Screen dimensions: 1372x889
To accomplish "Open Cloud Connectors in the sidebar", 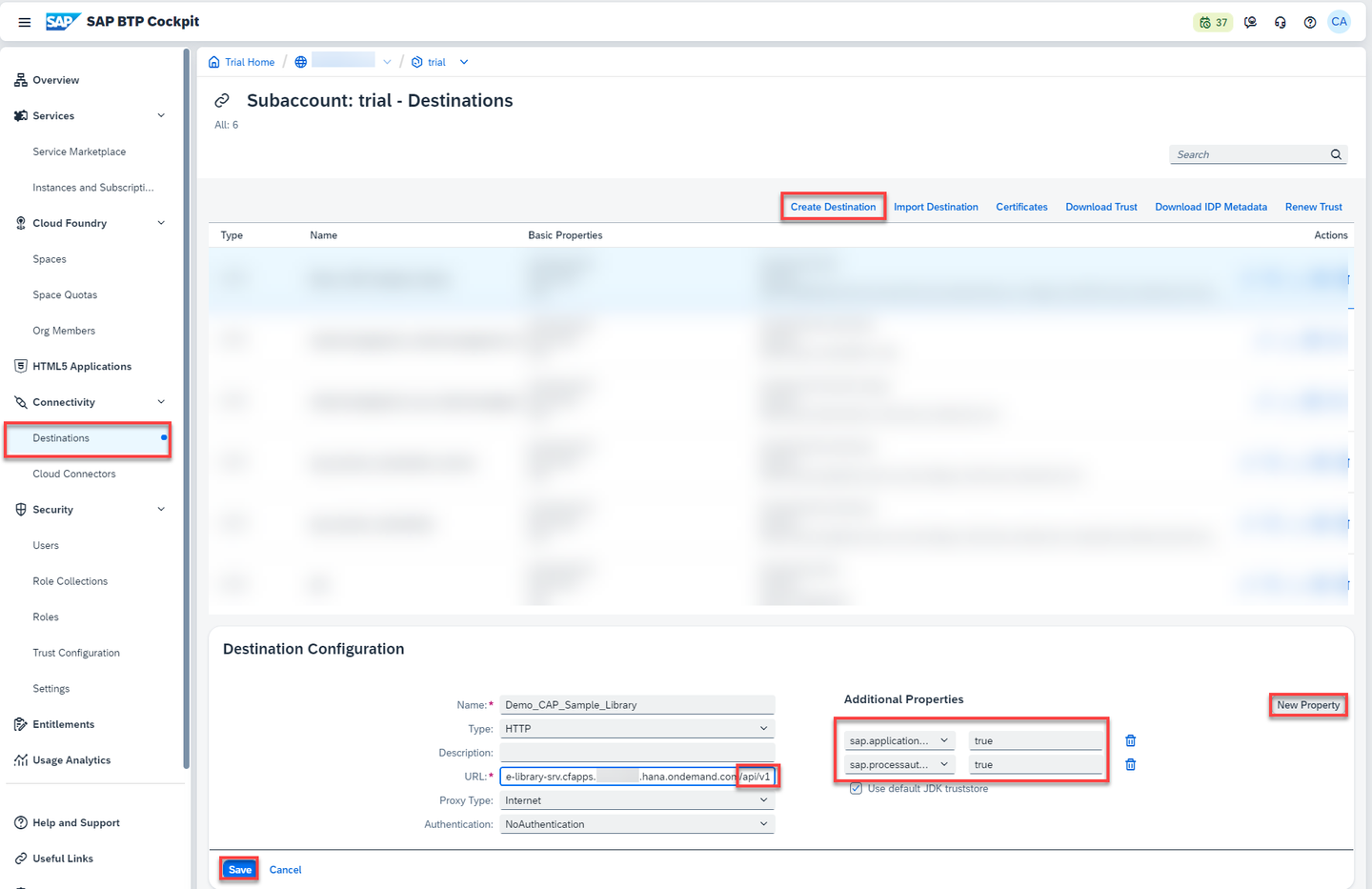I will coord(74,474).
